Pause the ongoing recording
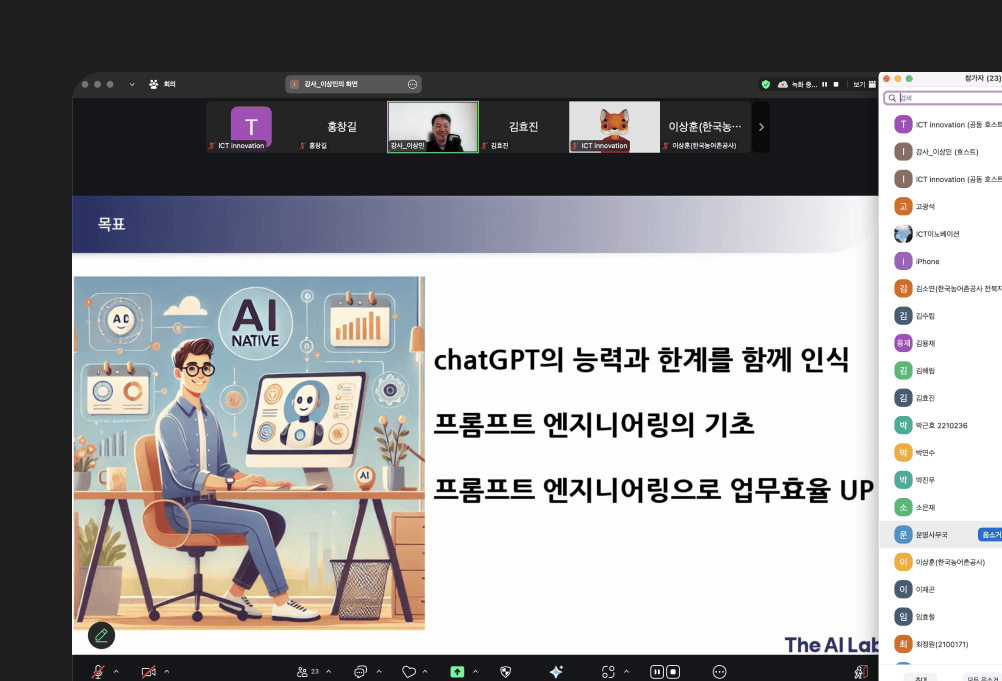This screenshot has height=681, width=1002. coord(658,672)
